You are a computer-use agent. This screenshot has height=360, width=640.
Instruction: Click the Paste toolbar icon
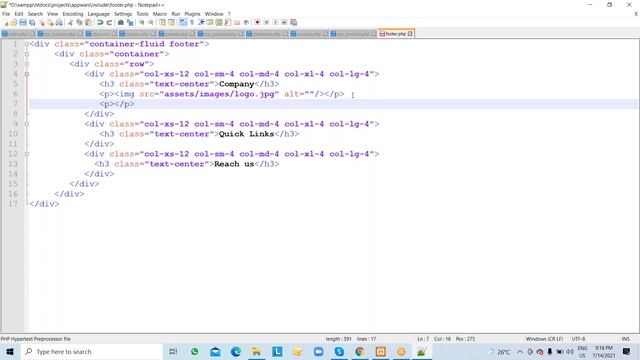pos(88,22)
